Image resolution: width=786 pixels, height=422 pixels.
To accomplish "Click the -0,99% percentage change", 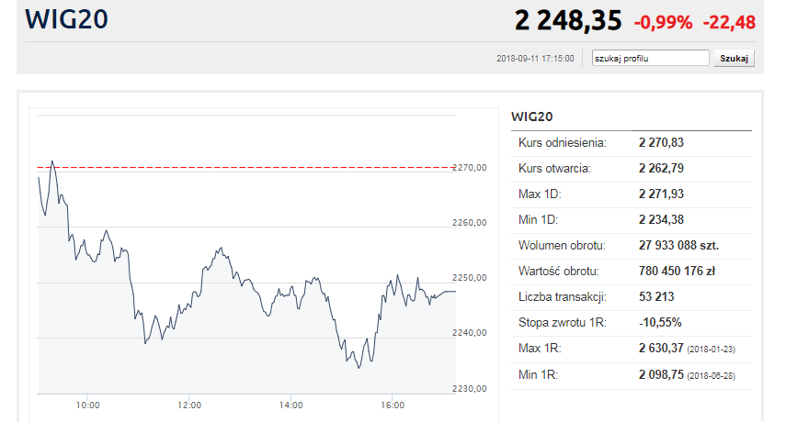I will pyautogui.click(x=663, y=23).
